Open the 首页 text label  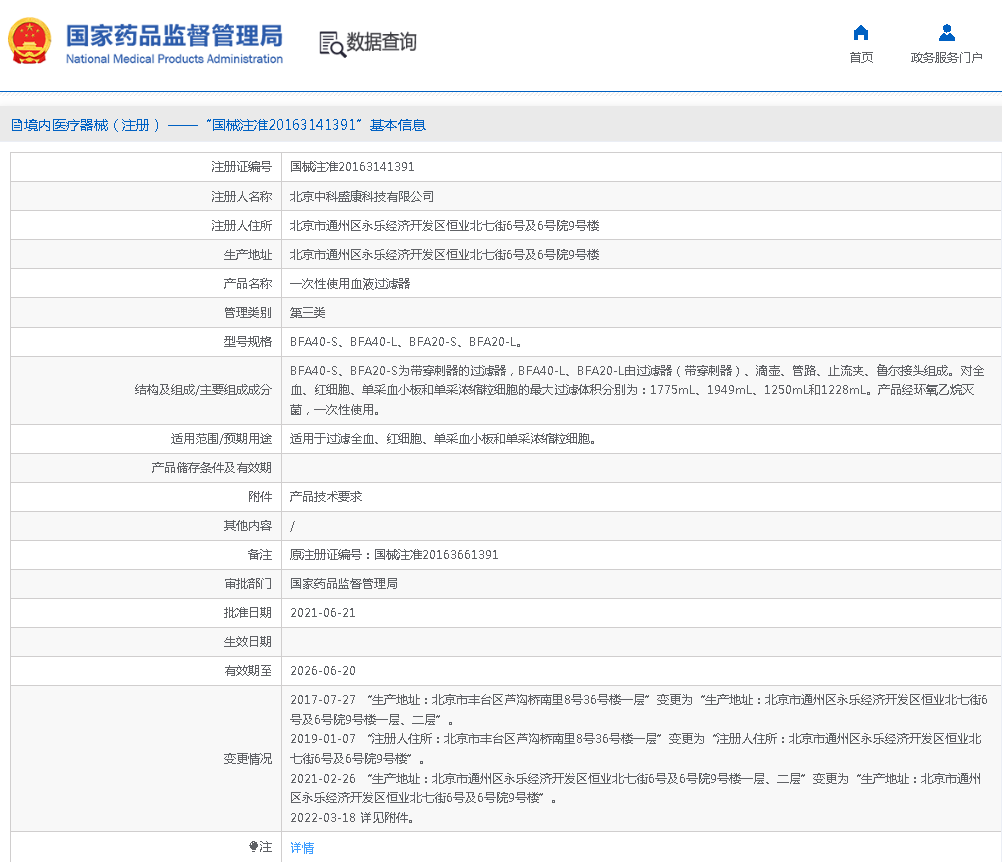pyautogui.click(x=860, y=58)
